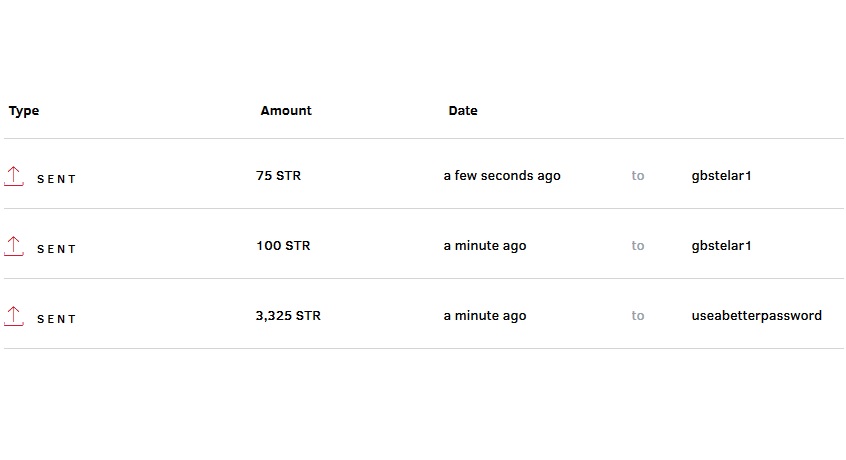846x460 pixels.
Task: Click the sent arrow icon for 3,325 STR
Action: tap(14, 316)
